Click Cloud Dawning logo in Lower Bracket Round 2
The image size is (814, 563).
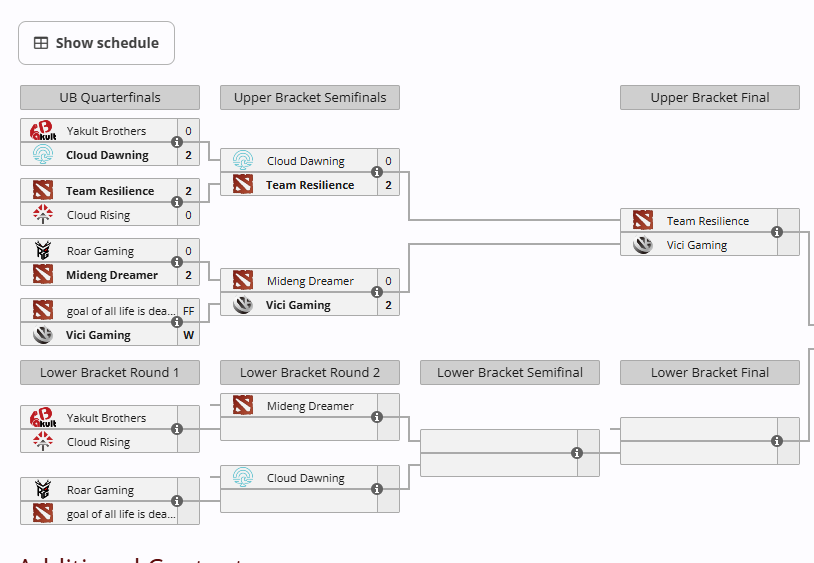tap(242, 477)
